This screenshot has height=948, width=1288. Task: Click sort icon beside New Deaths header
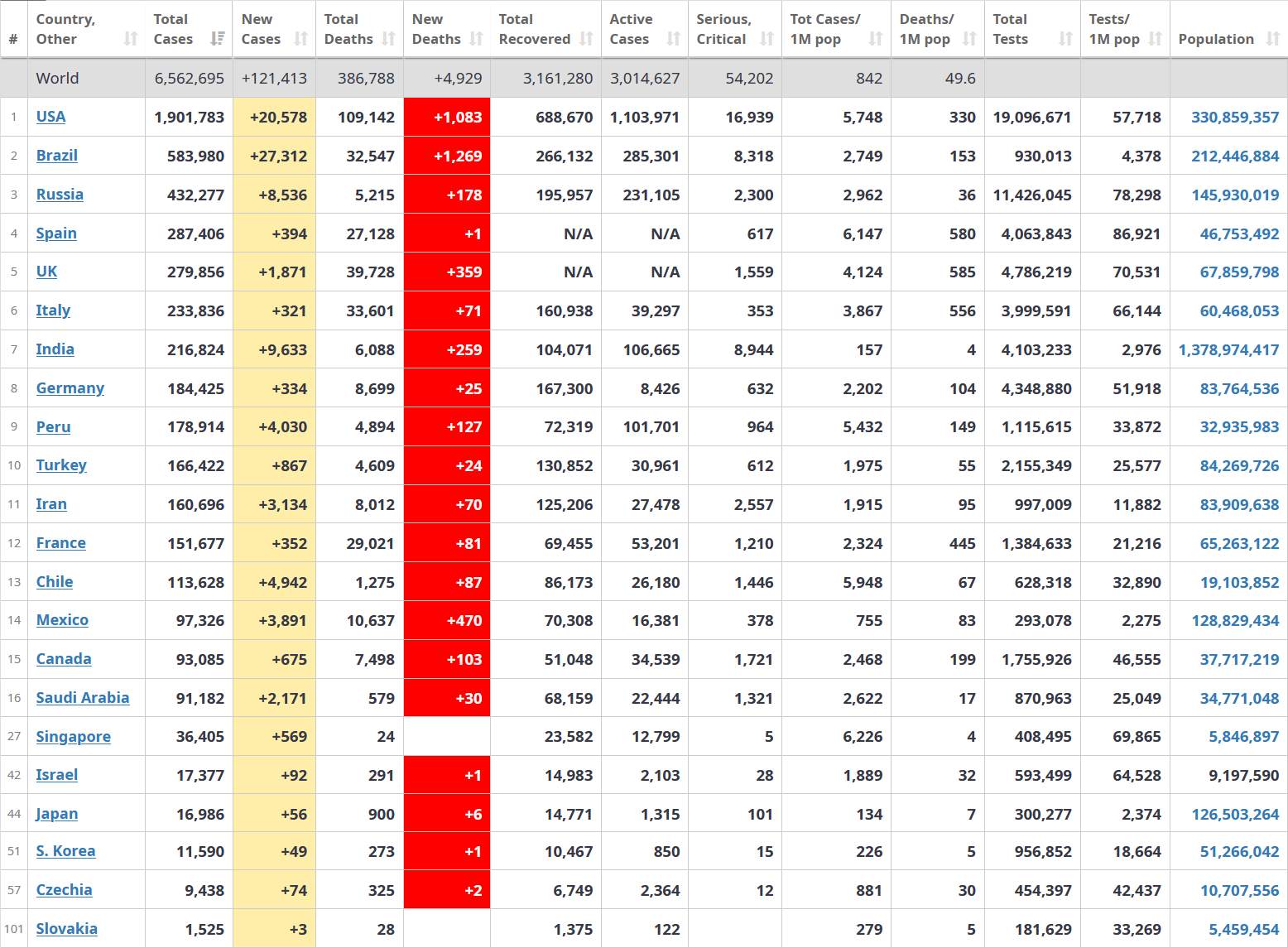(x=476, y=39)
